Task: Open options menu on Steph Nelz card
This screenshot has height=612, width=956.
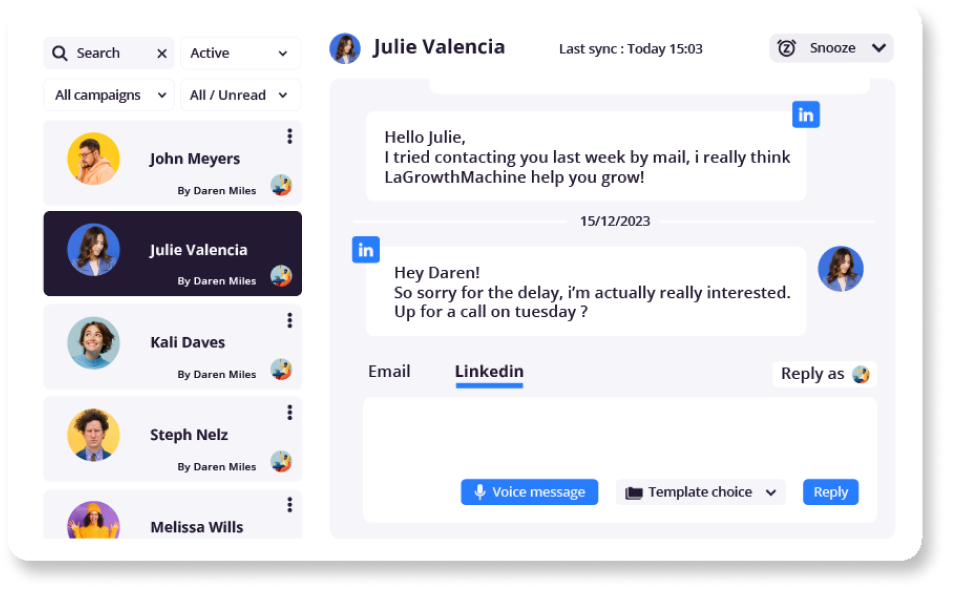Action: pos(290,413)
